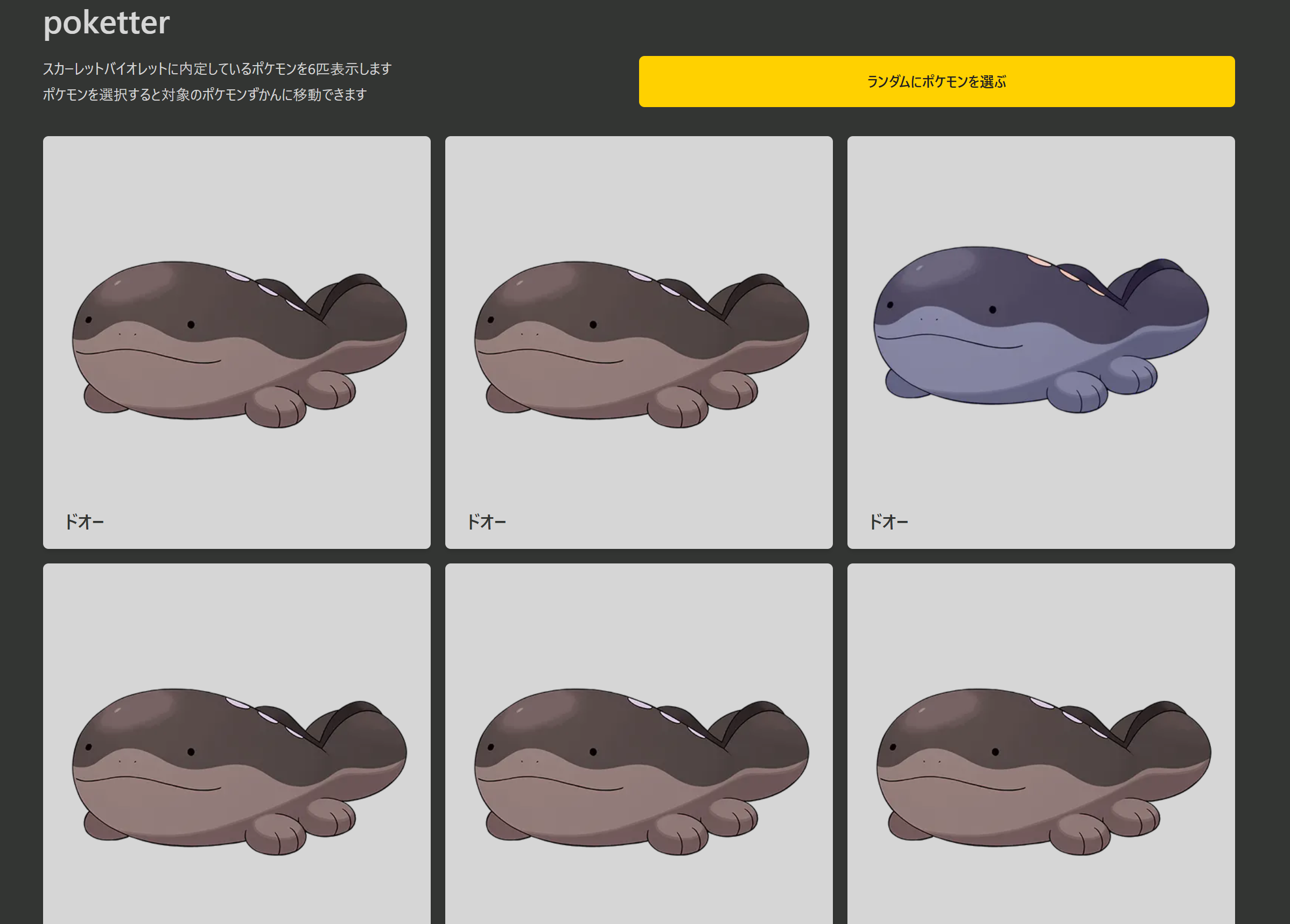
Task: Click empty gray area above blue ドオー
Action: click(x=1040, y=188)
